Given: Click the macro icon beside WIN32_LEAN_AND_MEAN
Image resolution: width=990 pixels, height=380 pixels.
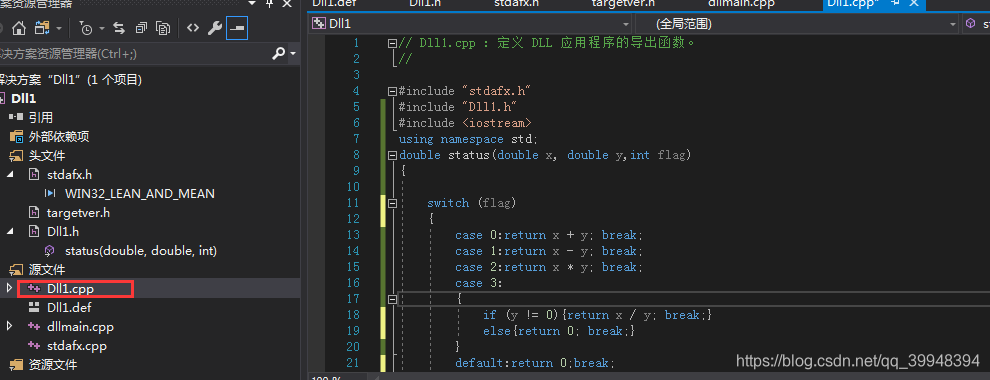Looking at the screenshot, I should tap(51, 194).
